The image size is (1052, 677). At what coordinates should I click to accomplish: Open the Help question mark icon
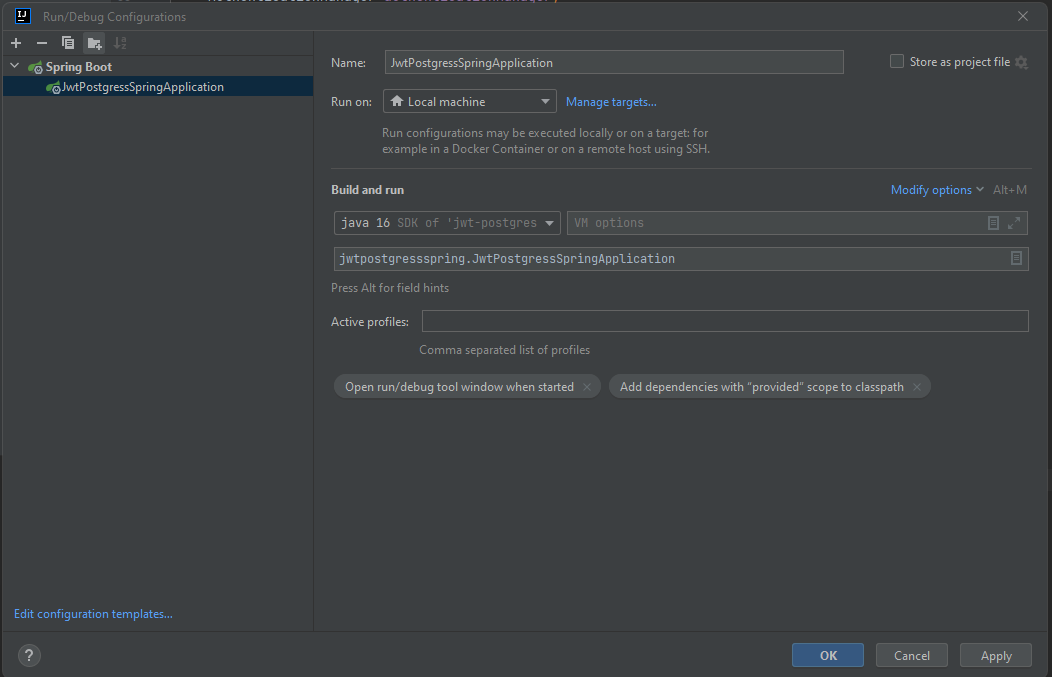(28, 655)
